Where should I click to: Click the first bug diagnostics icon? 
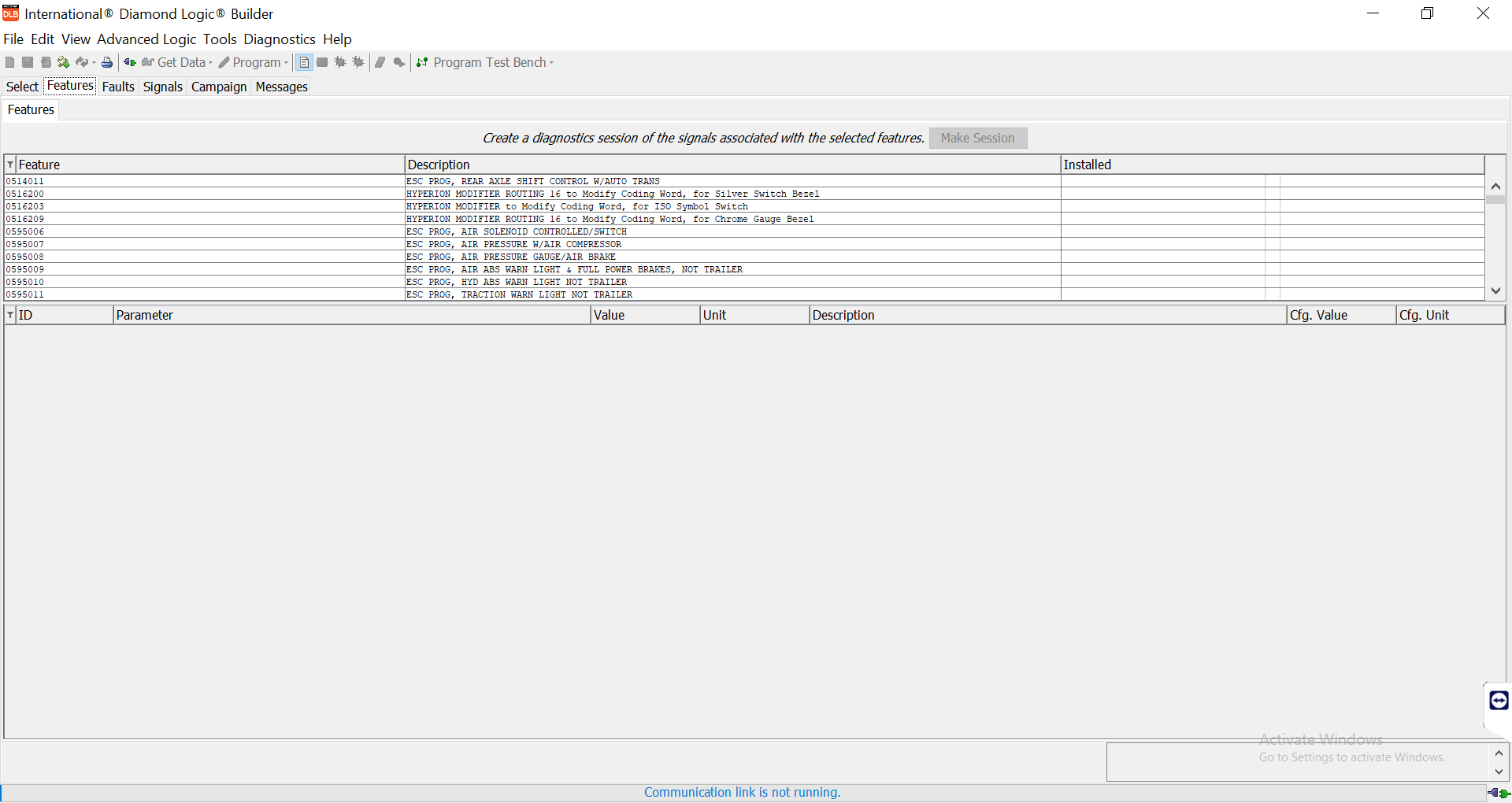[x=340, y=62]
